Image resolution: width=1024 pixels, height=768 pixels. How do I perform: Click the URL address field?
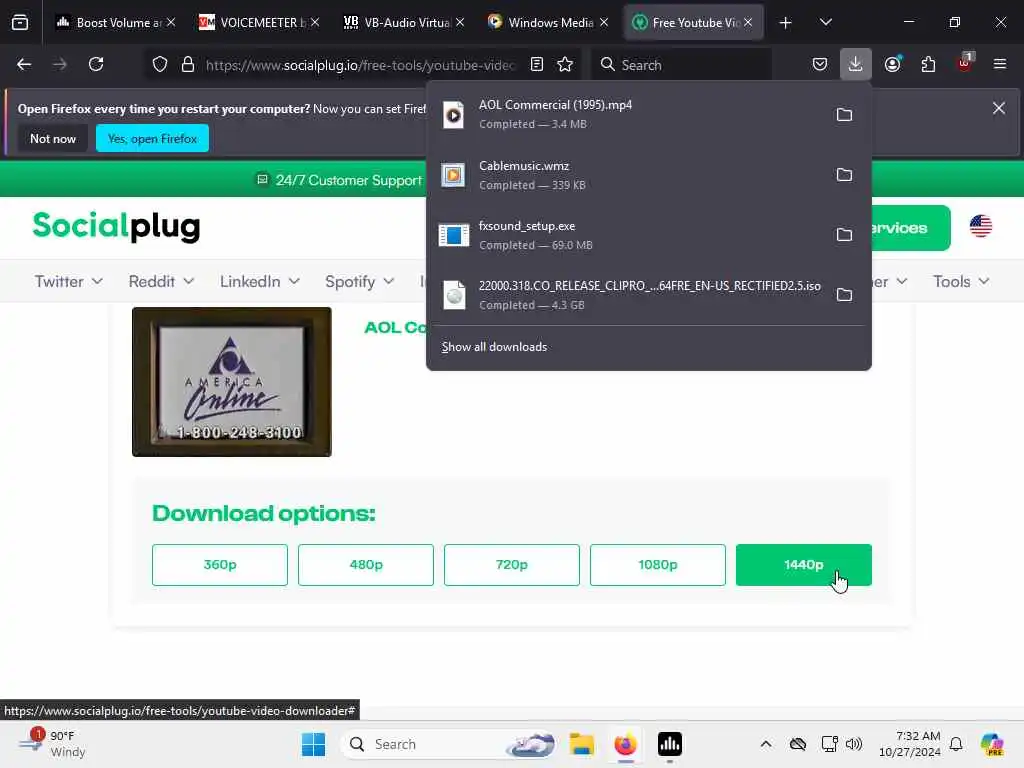pos(360,65)
